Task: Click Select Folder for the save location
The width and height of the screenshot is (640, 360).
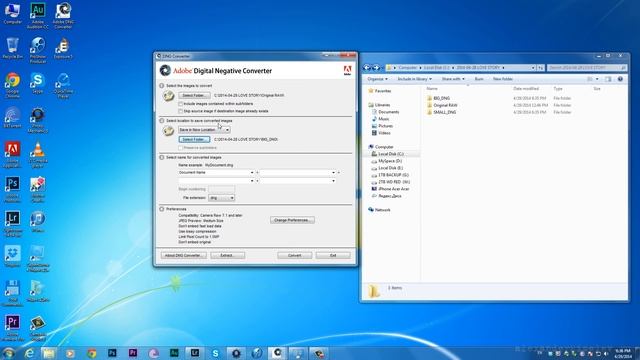Action: 194,140
